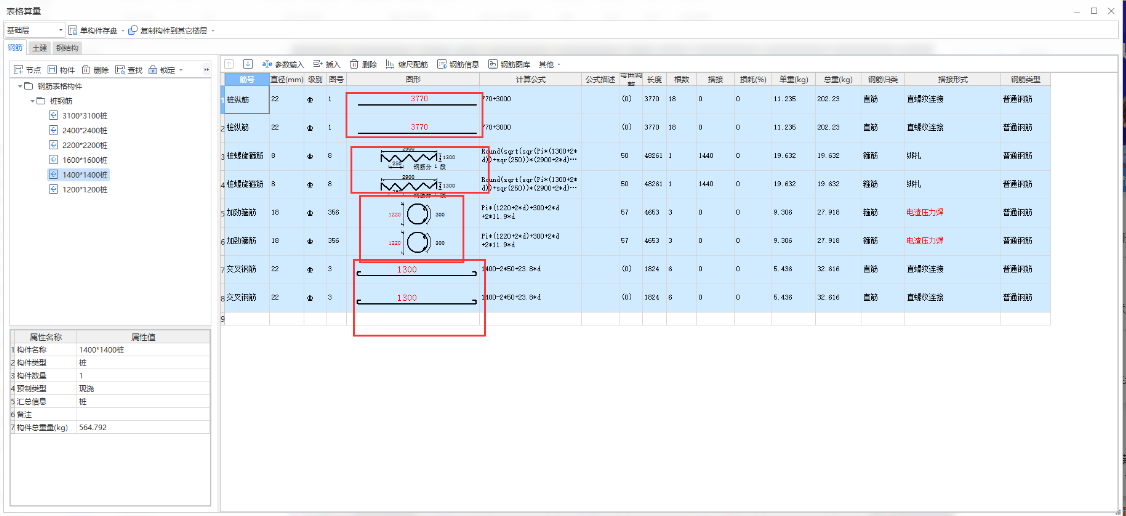Open the 锁定 dropdown arrow
The width and height of the screenshot is (1126, 516).
point(181,70)
